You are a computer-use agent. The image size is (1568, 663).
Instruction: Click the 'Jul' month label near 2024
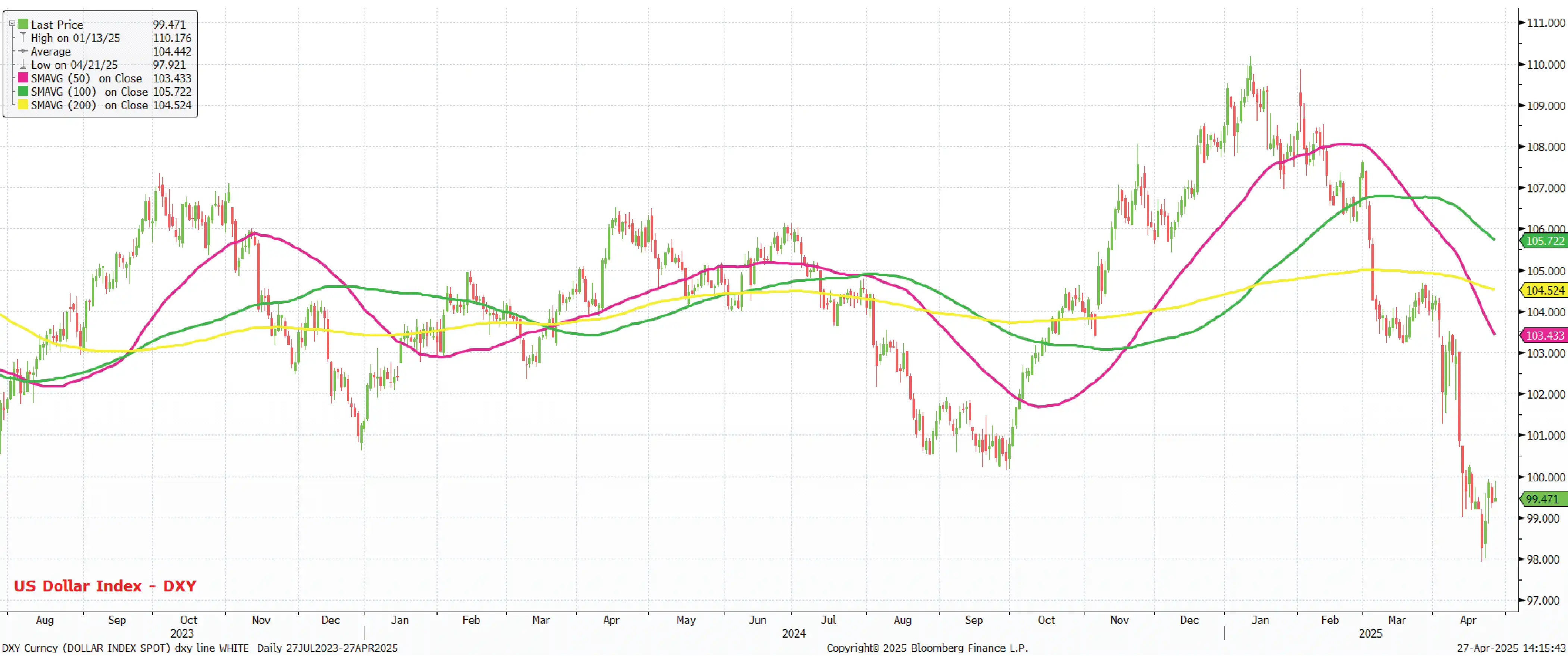click(829, 620)
